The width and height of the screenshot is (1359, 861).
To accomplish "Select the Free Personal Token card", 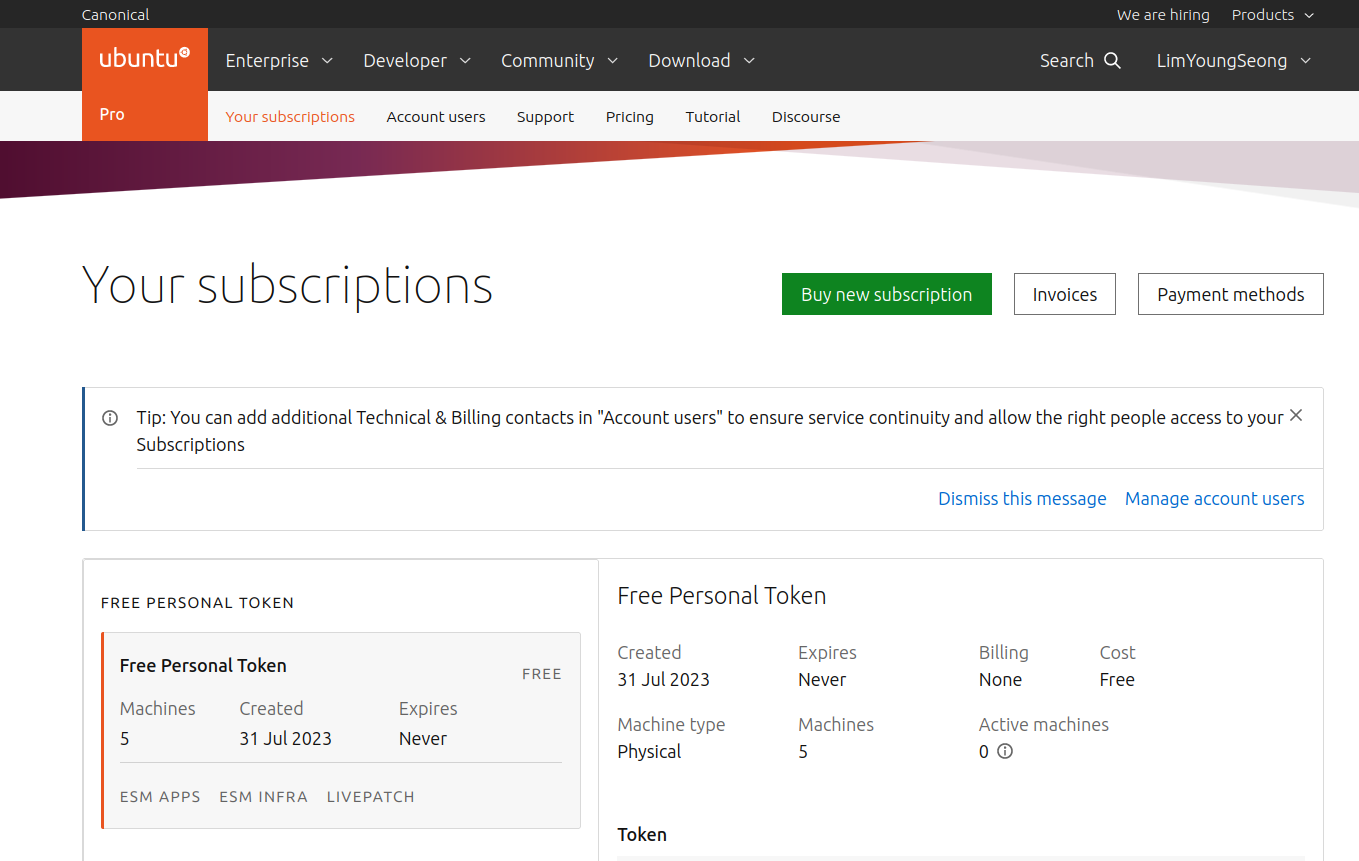I will [x=341, y=730].
